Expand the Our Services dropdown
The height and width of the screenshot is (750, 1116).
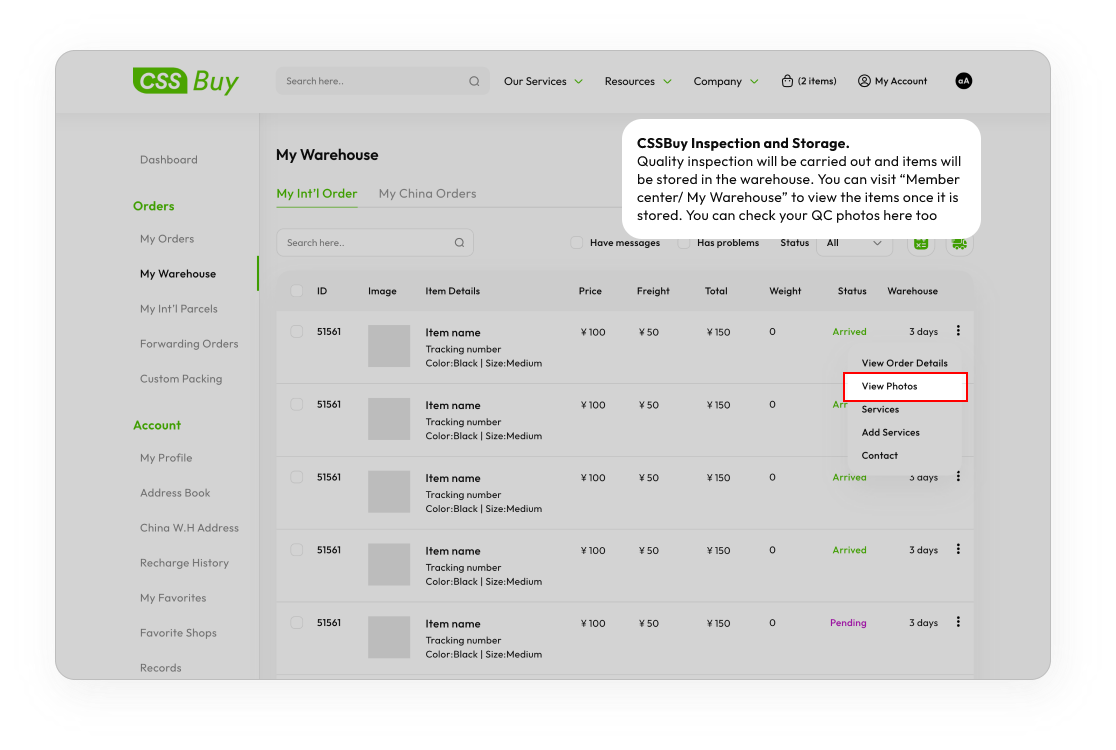543,82
